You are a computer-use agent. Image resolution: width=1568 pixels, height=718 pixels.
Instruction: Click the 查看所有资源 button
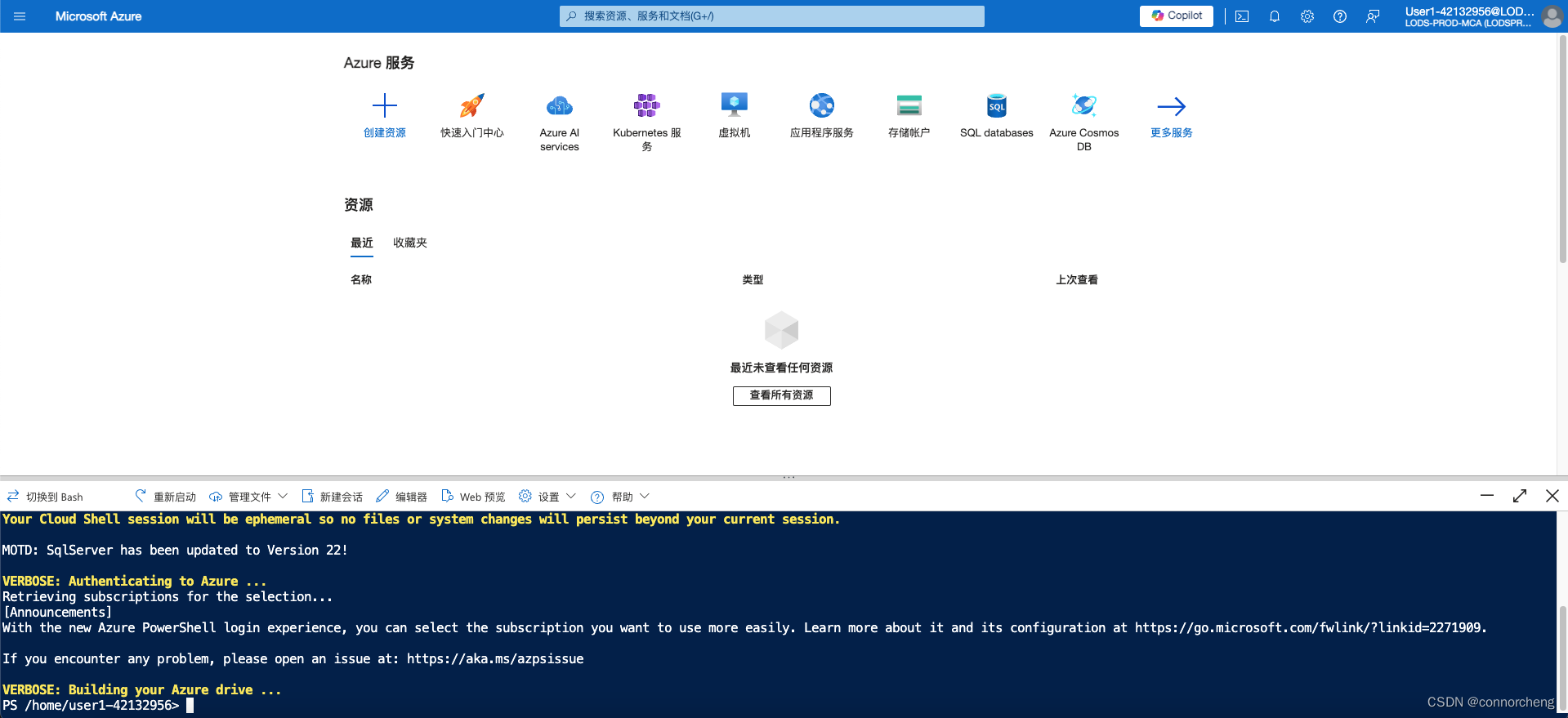781,395
